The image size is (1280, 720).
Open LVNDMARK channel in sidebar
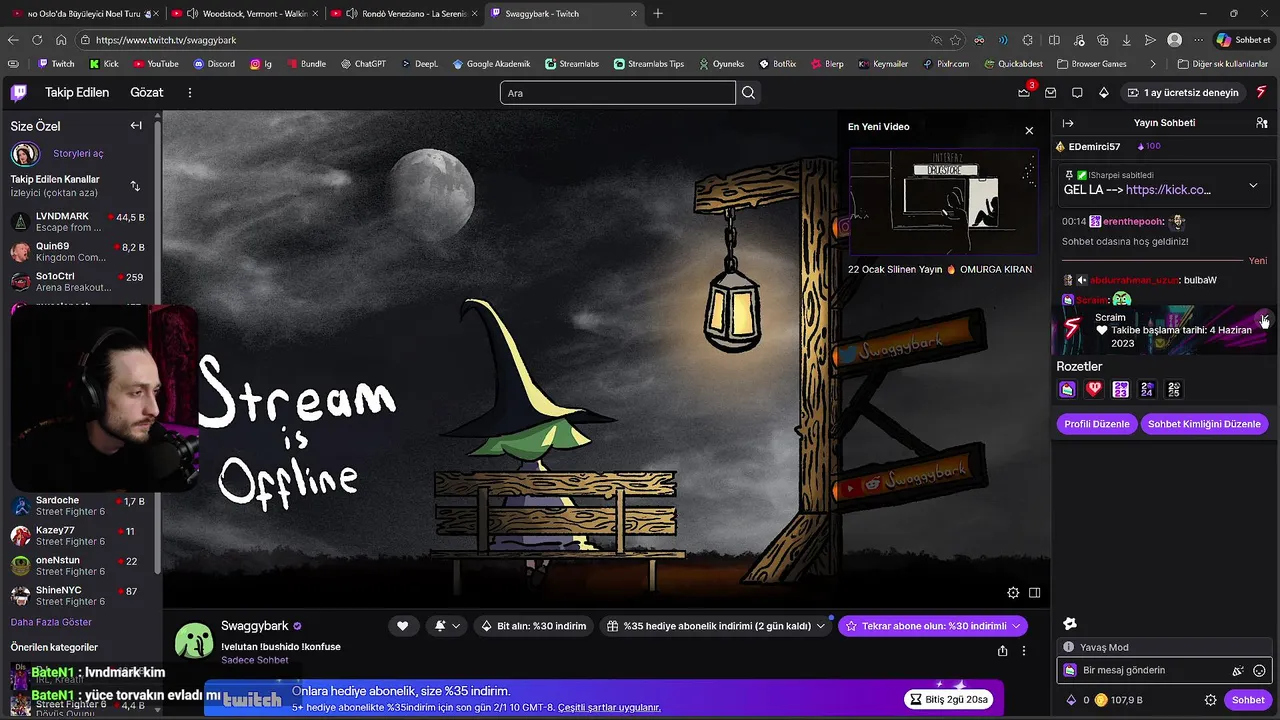pyautogui.click(x=78, y=222)
